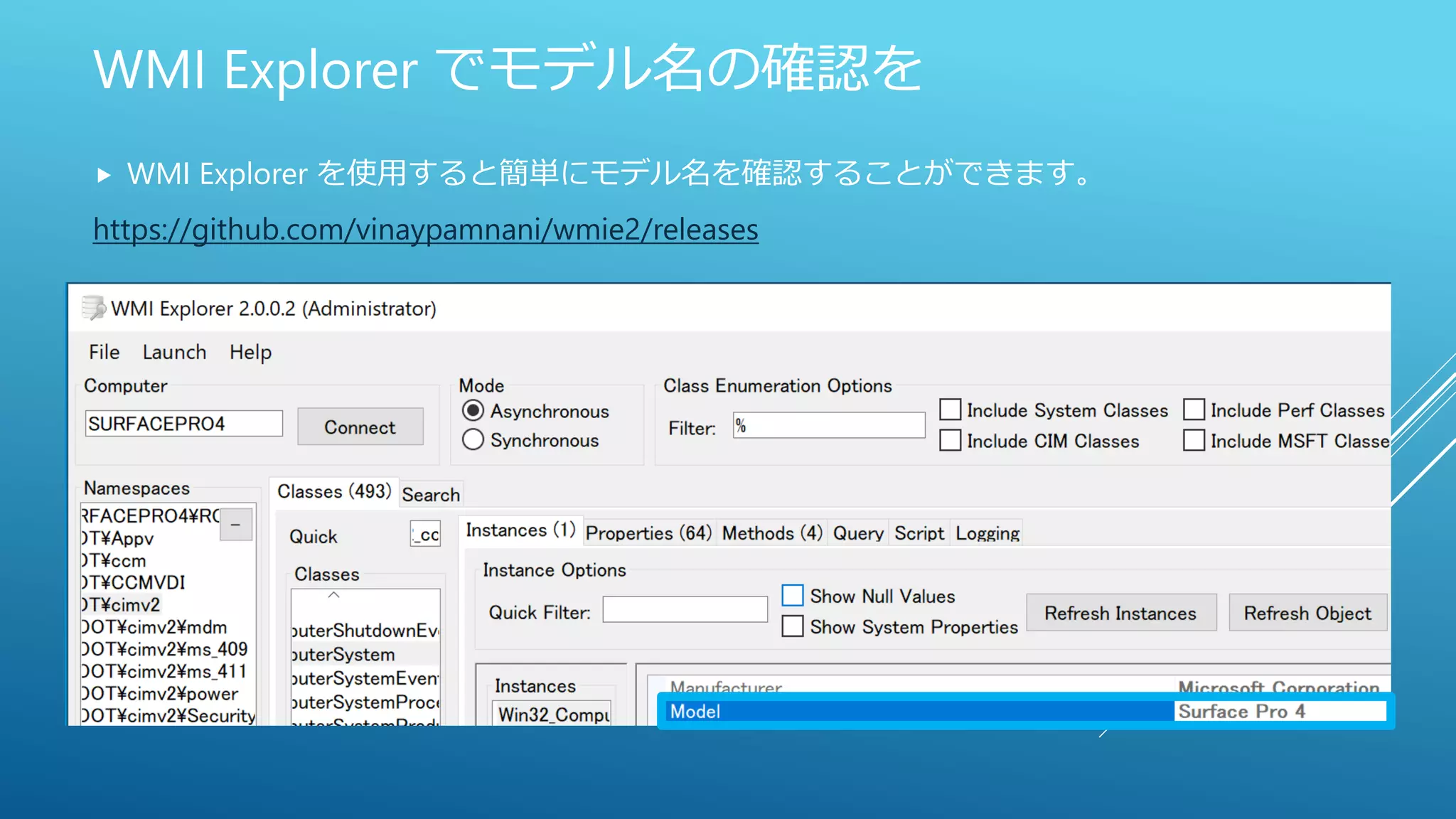
Task: Switch to the Classes (493) tab
Action: (x=334, y=491)
